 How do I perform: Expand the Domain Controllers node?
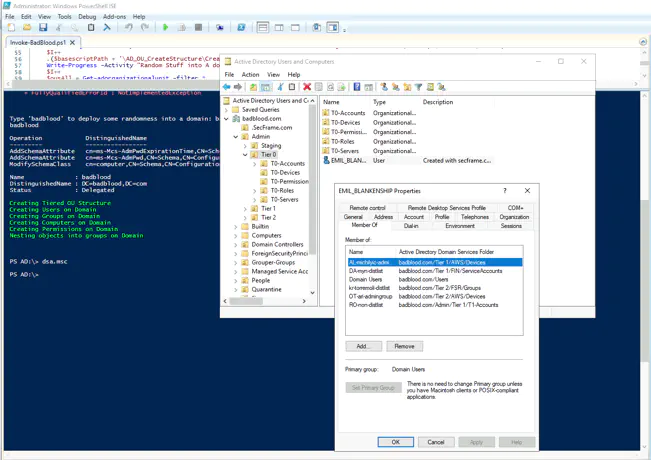236,245
